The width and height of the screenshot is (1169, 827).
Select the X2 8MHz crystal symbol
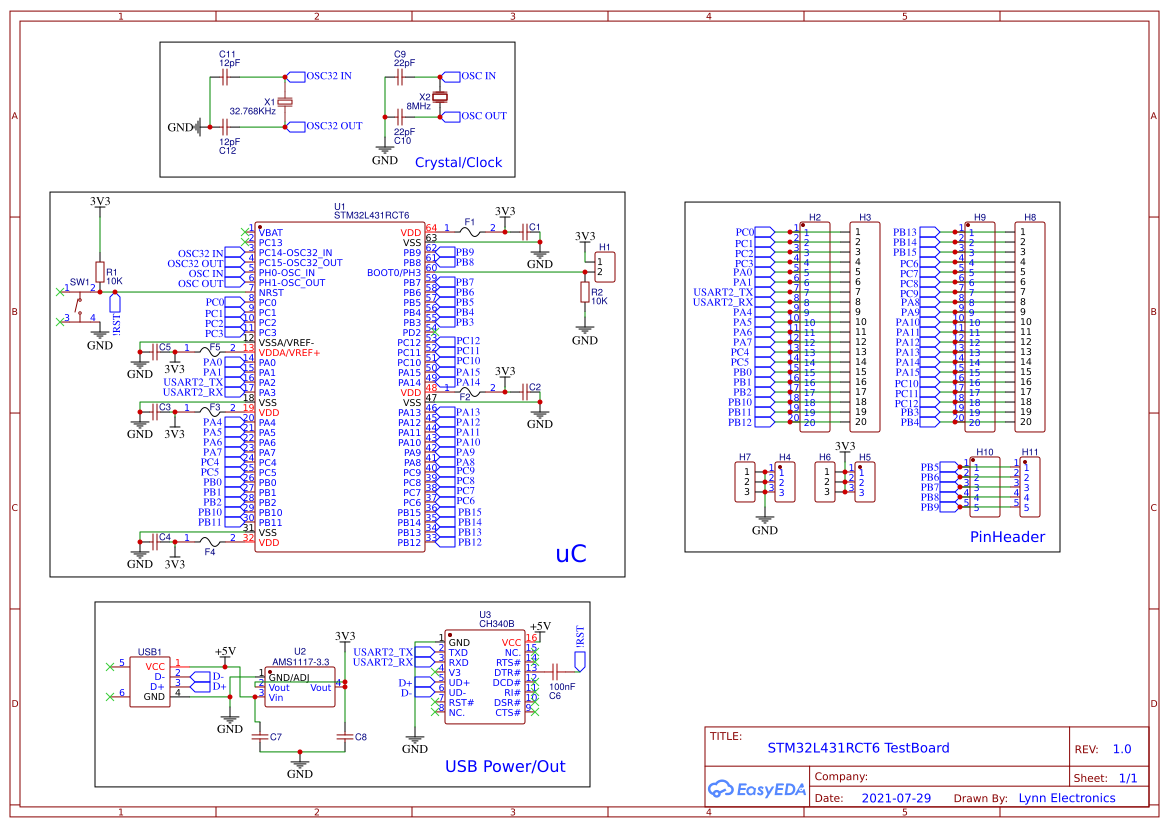click(440, 97)
